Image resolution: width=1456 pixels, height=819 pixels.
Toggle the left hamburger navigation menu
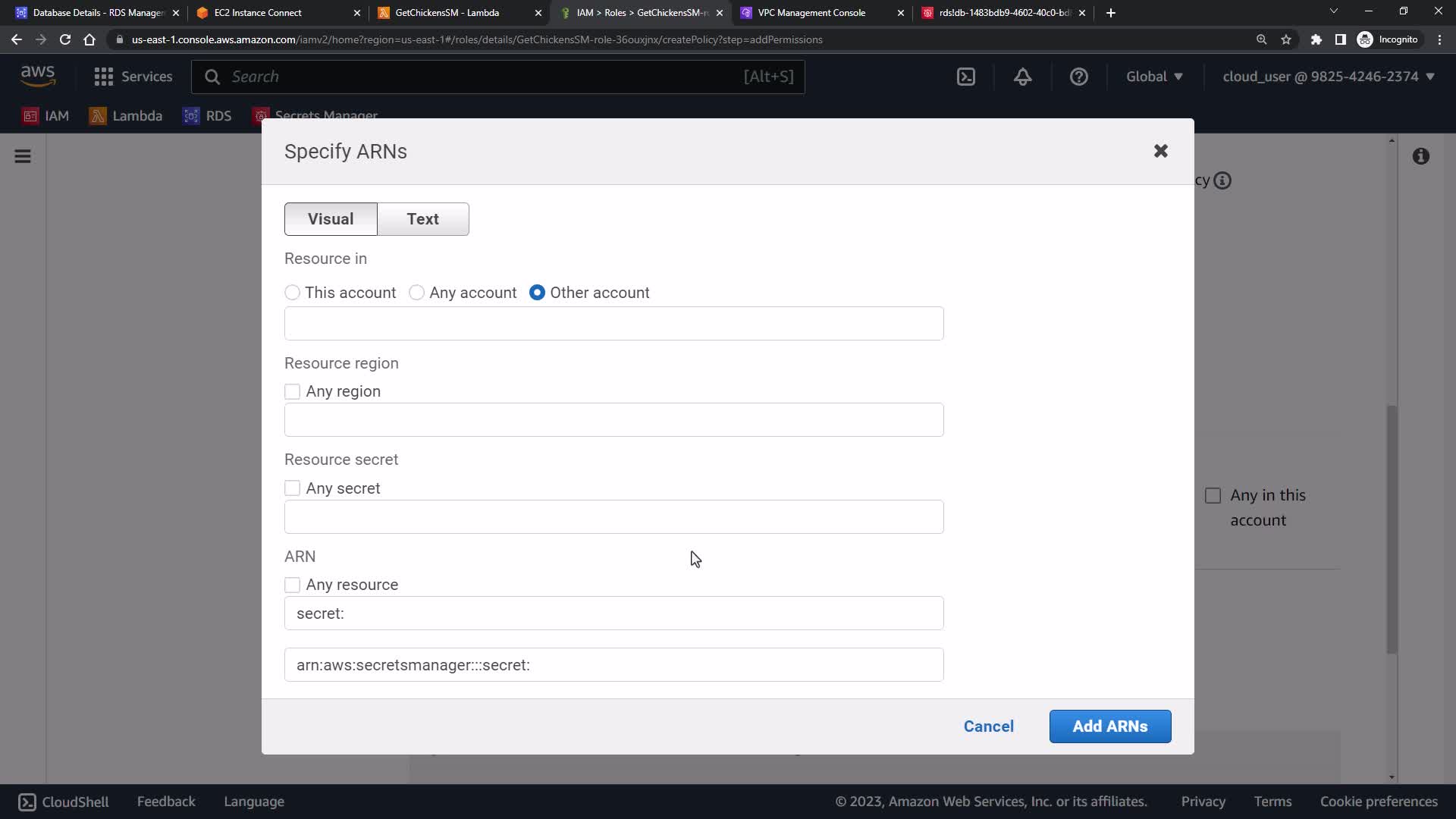[x=23, y=156]
